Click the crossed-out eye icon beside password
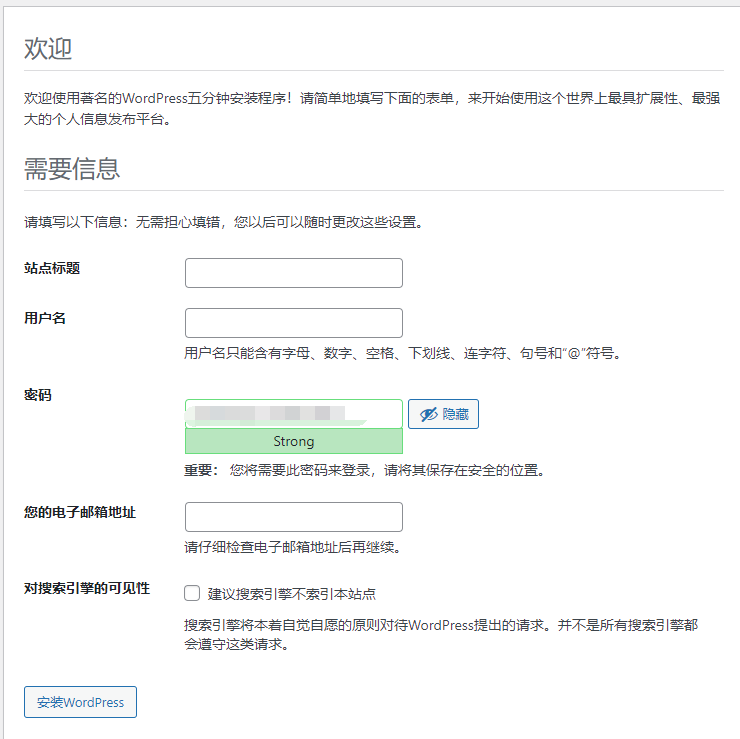Screen dimensions: 740x739 [429, 414]
